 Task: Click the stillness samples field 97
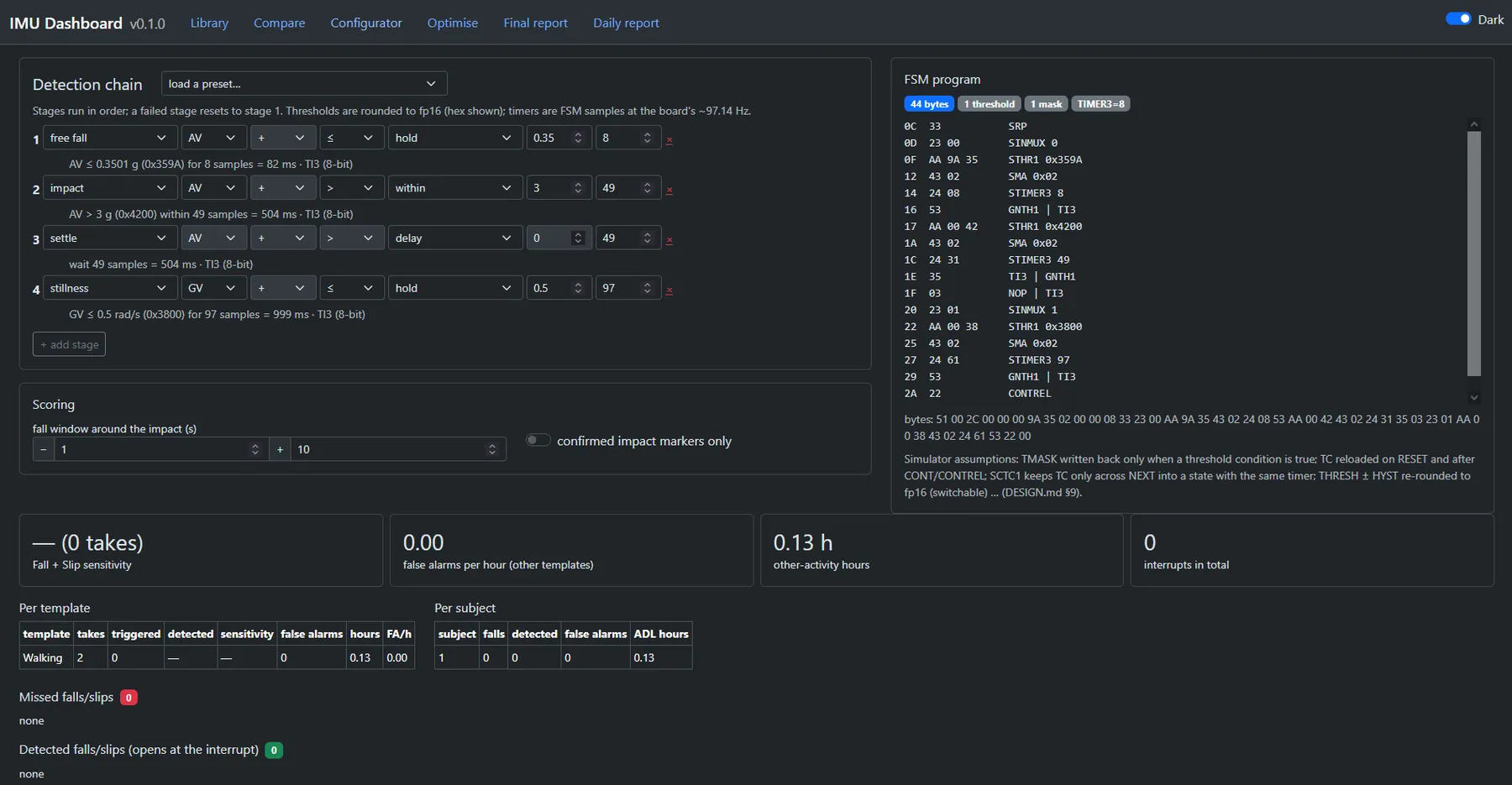point(627,288)
